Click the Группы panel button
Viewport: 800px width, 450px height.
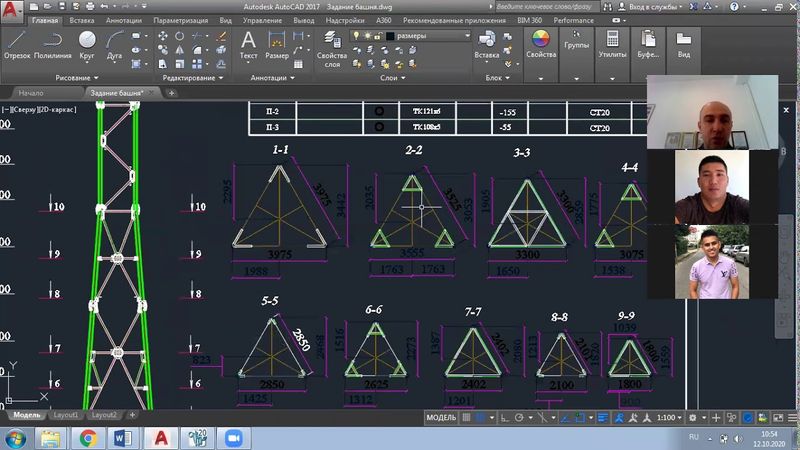tap(577, 44)
